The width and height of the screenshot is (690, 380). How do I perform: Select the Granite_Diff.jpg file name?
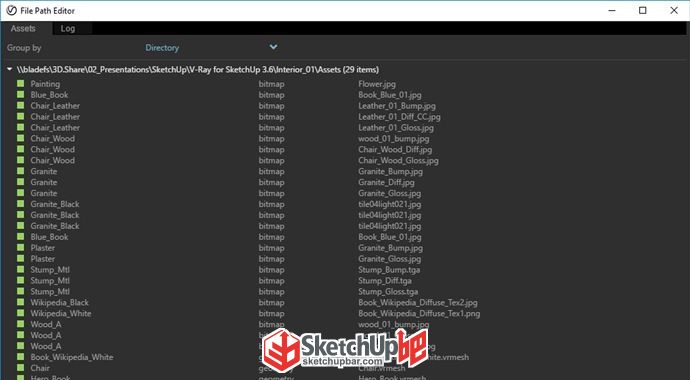click(x=386, y=182)
